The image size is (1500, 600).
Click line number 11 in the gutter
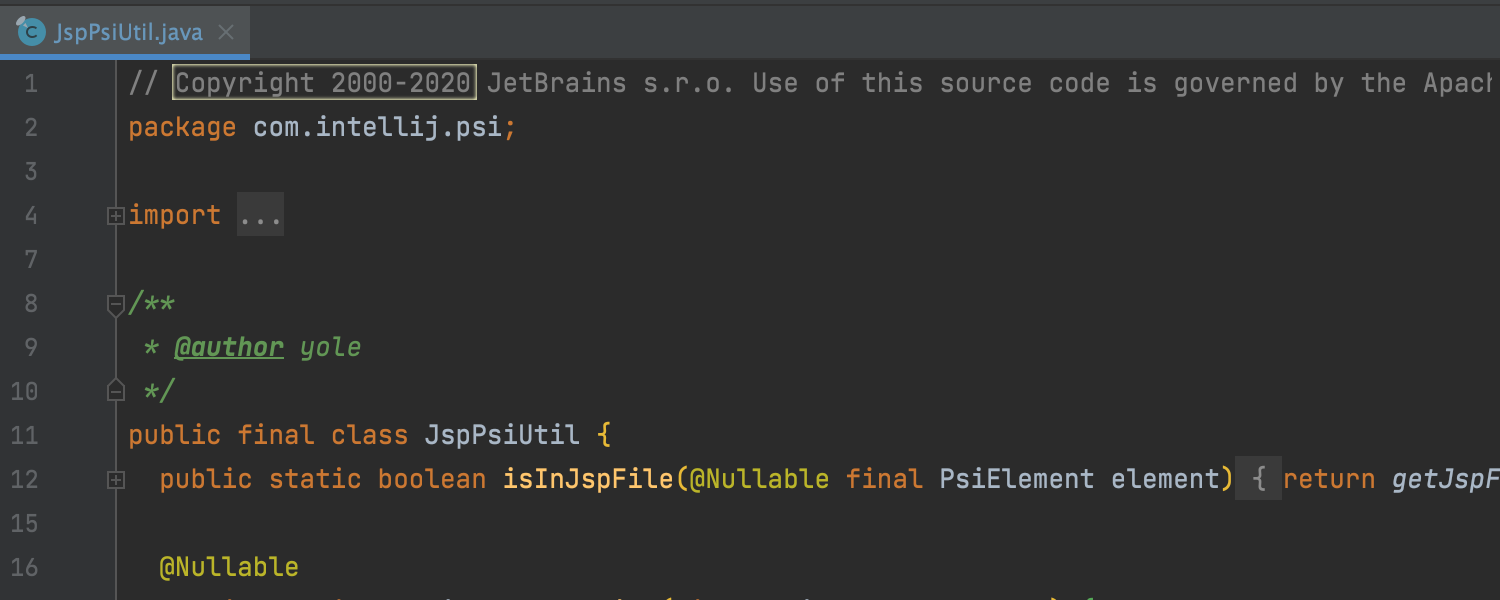24,435
